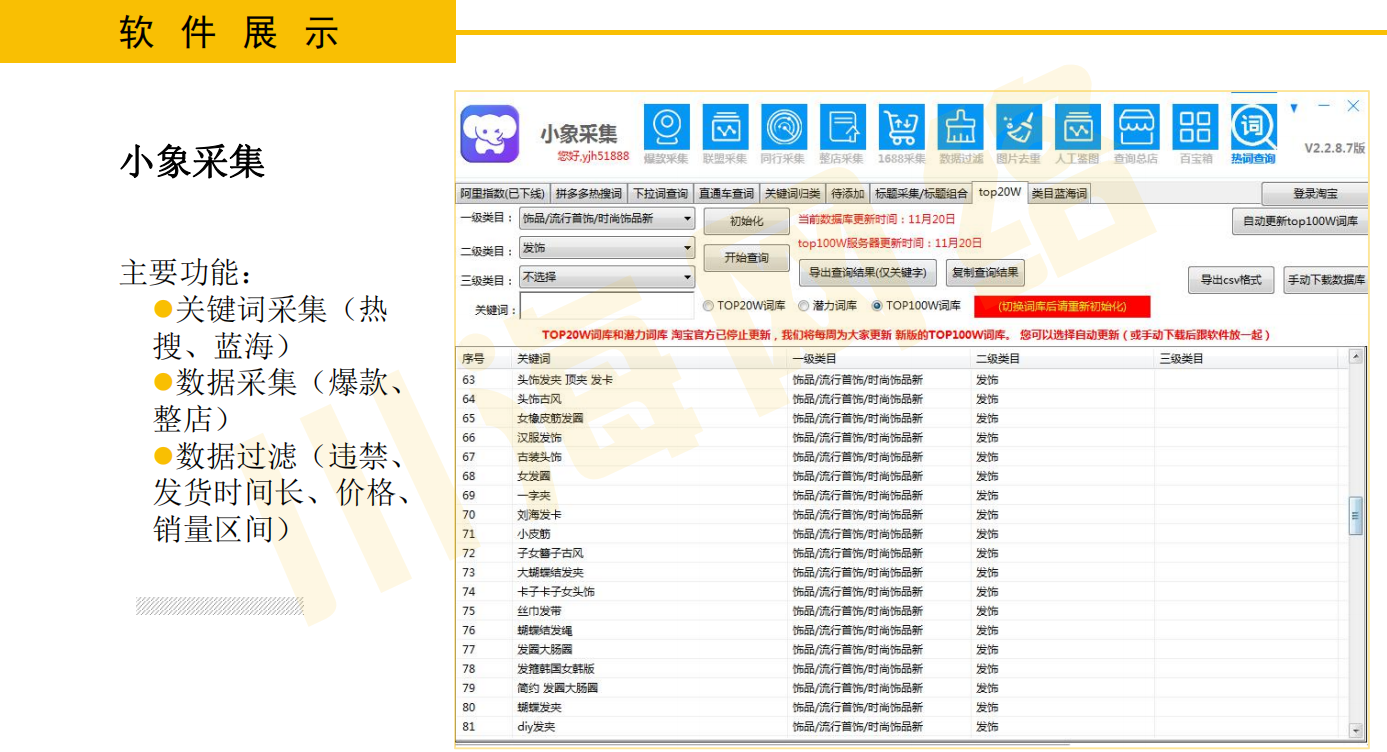
Task: Open the 整店采集 tool
Action: 843,128
